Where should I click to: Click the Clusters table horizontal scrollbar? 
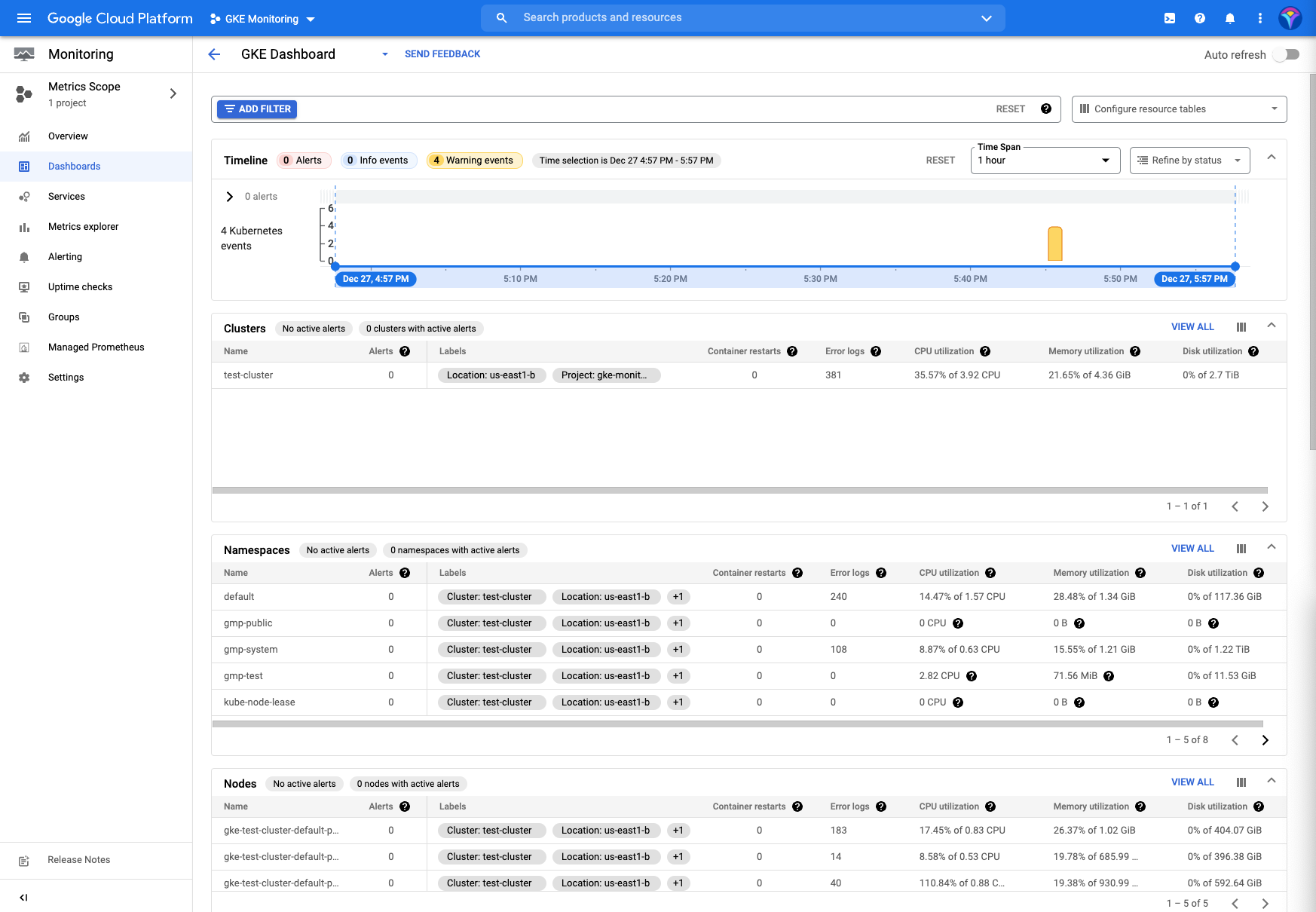pos(740,490)
